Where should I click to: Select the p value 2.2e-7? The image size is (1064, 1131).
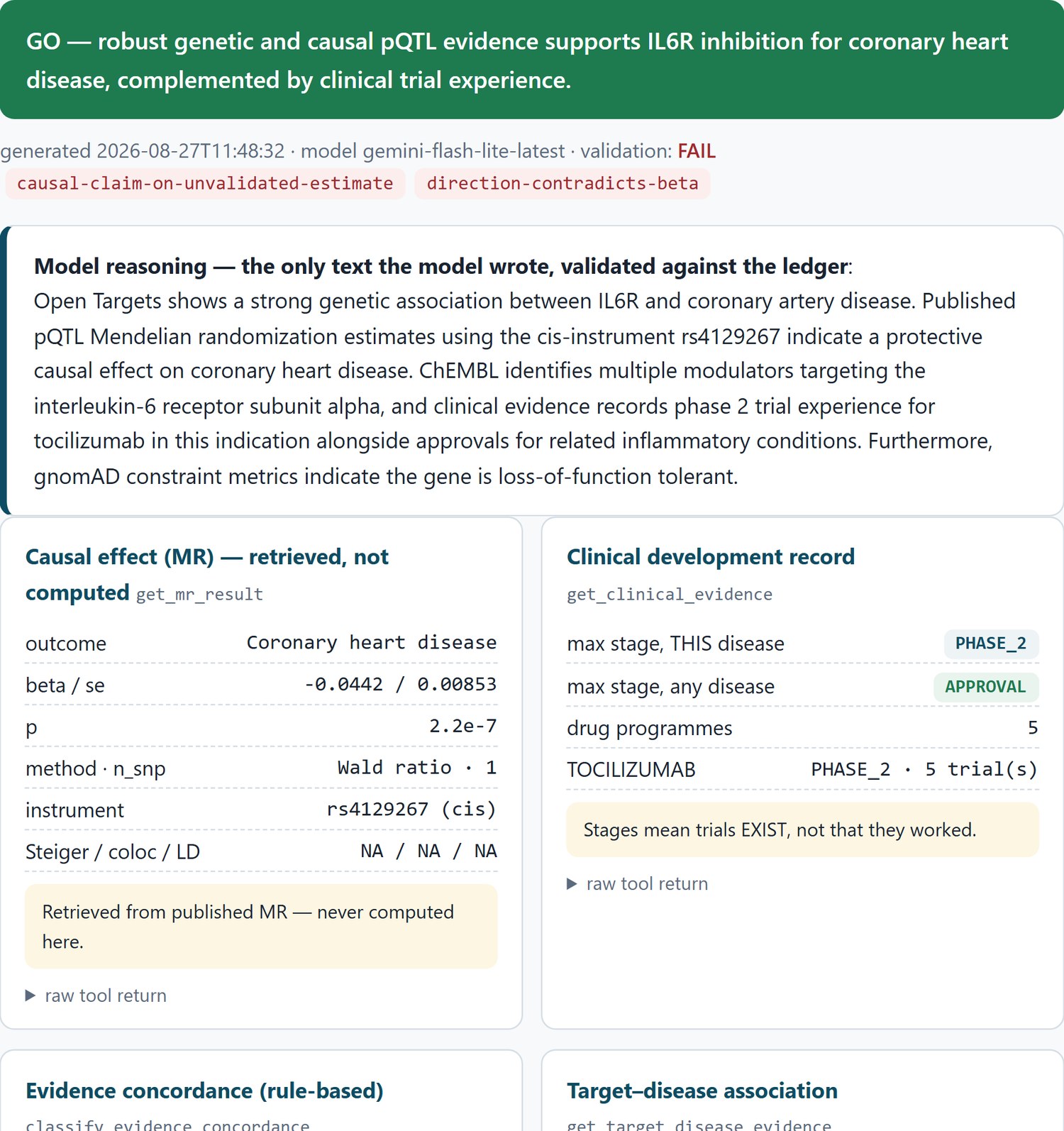point(462,727)
